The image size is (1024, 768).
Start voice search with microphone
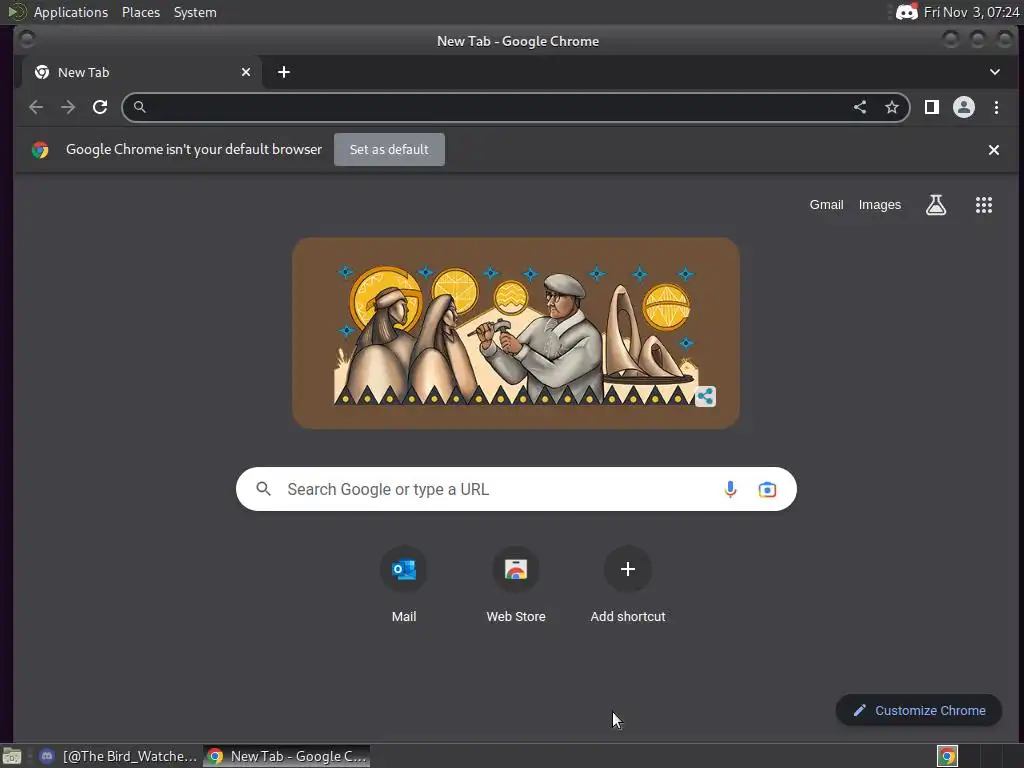(x=730, y=489)
